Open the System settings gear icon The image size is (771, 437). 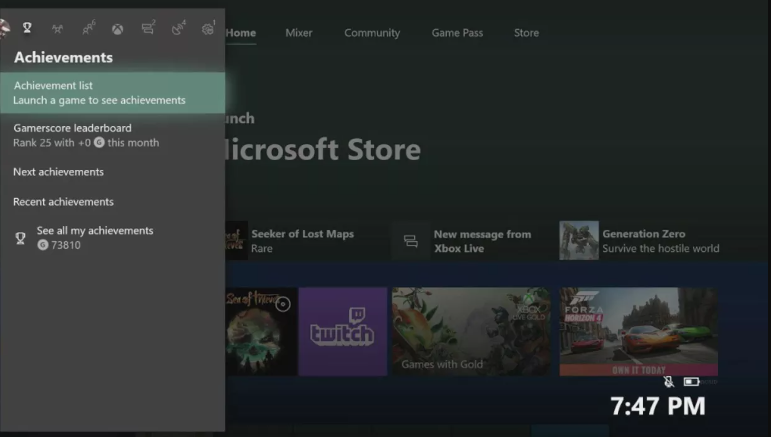coord(208,29)
